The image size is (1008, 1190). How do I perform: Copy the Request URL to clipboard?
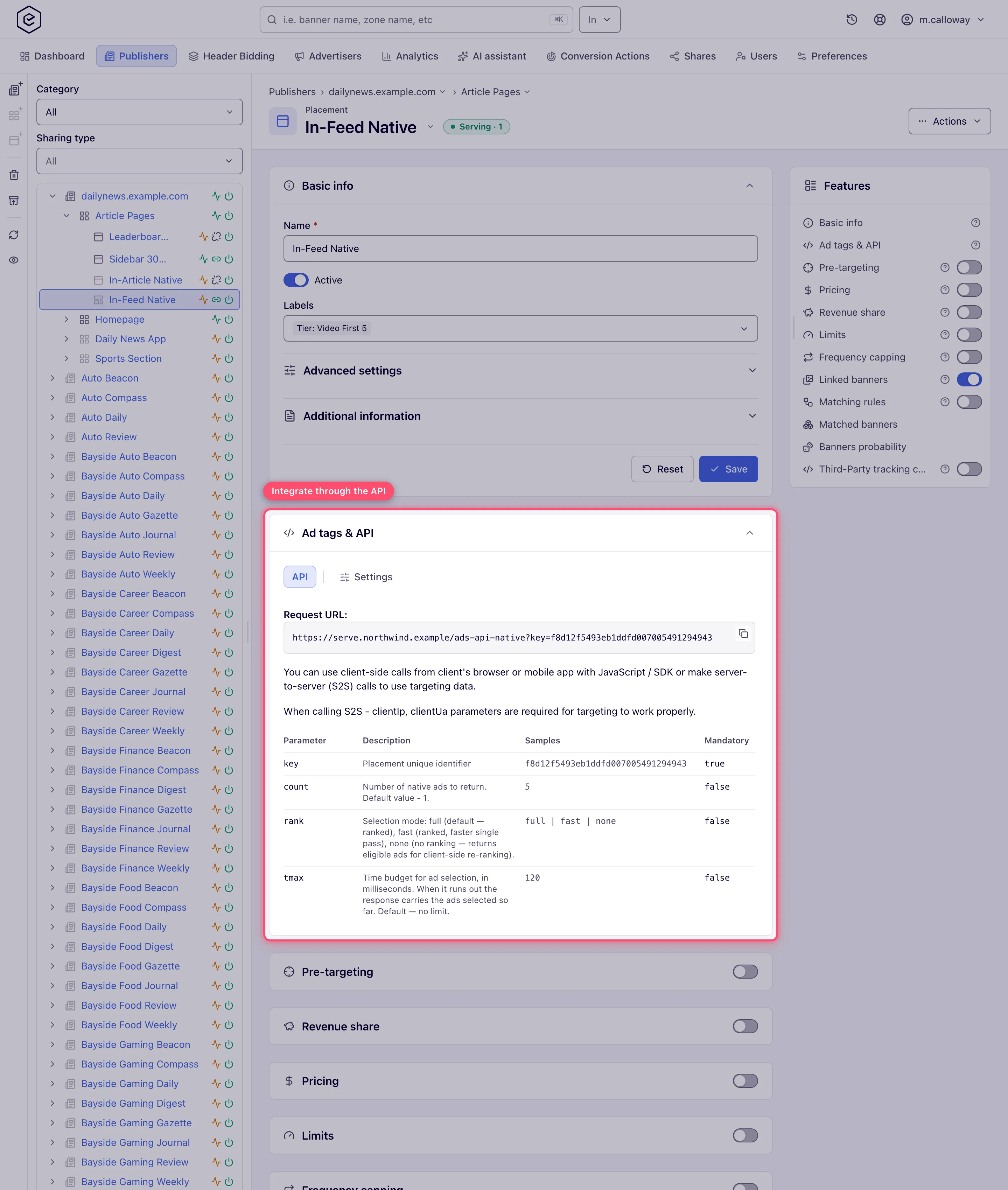(x=743, y=633)
